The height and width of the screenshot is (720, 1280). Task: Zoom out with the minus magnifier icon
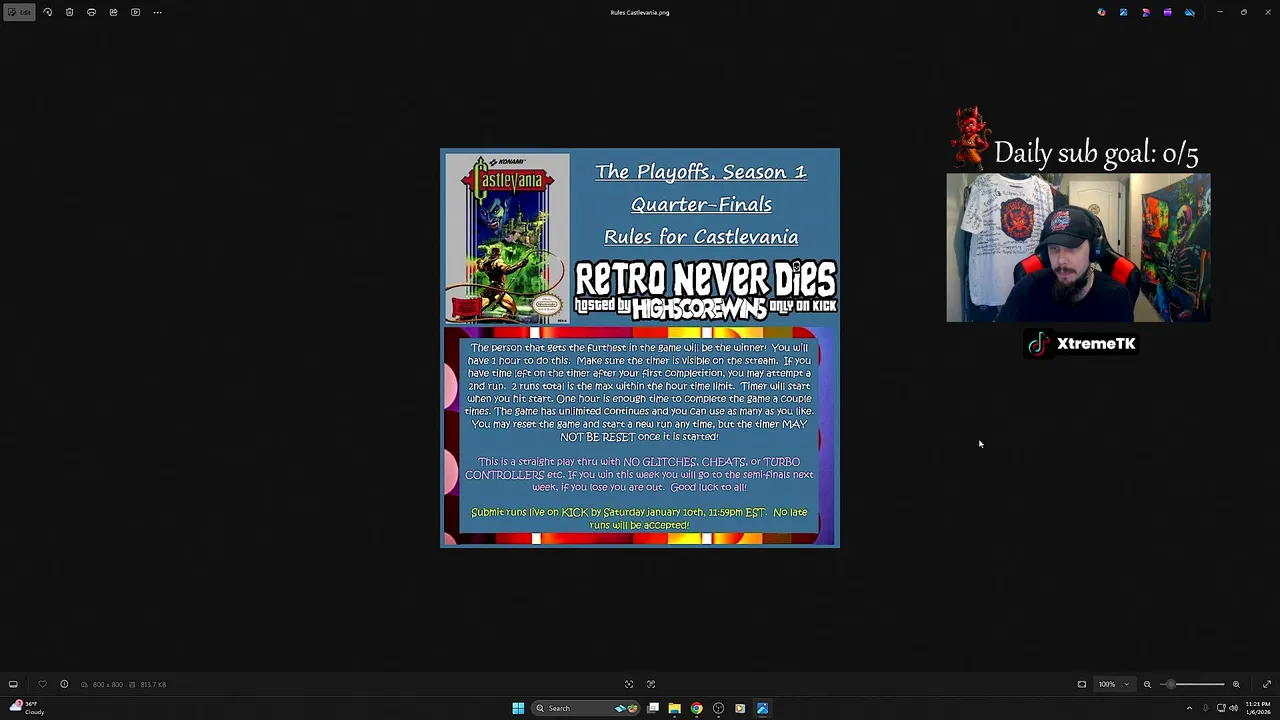1147,684
